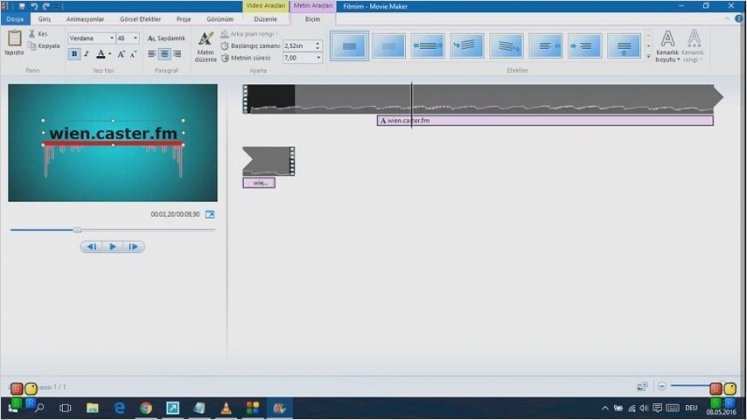The height and width of the screenshot is (420, 747).
Task: Align caption text to the left
Action: click(151, 54)
